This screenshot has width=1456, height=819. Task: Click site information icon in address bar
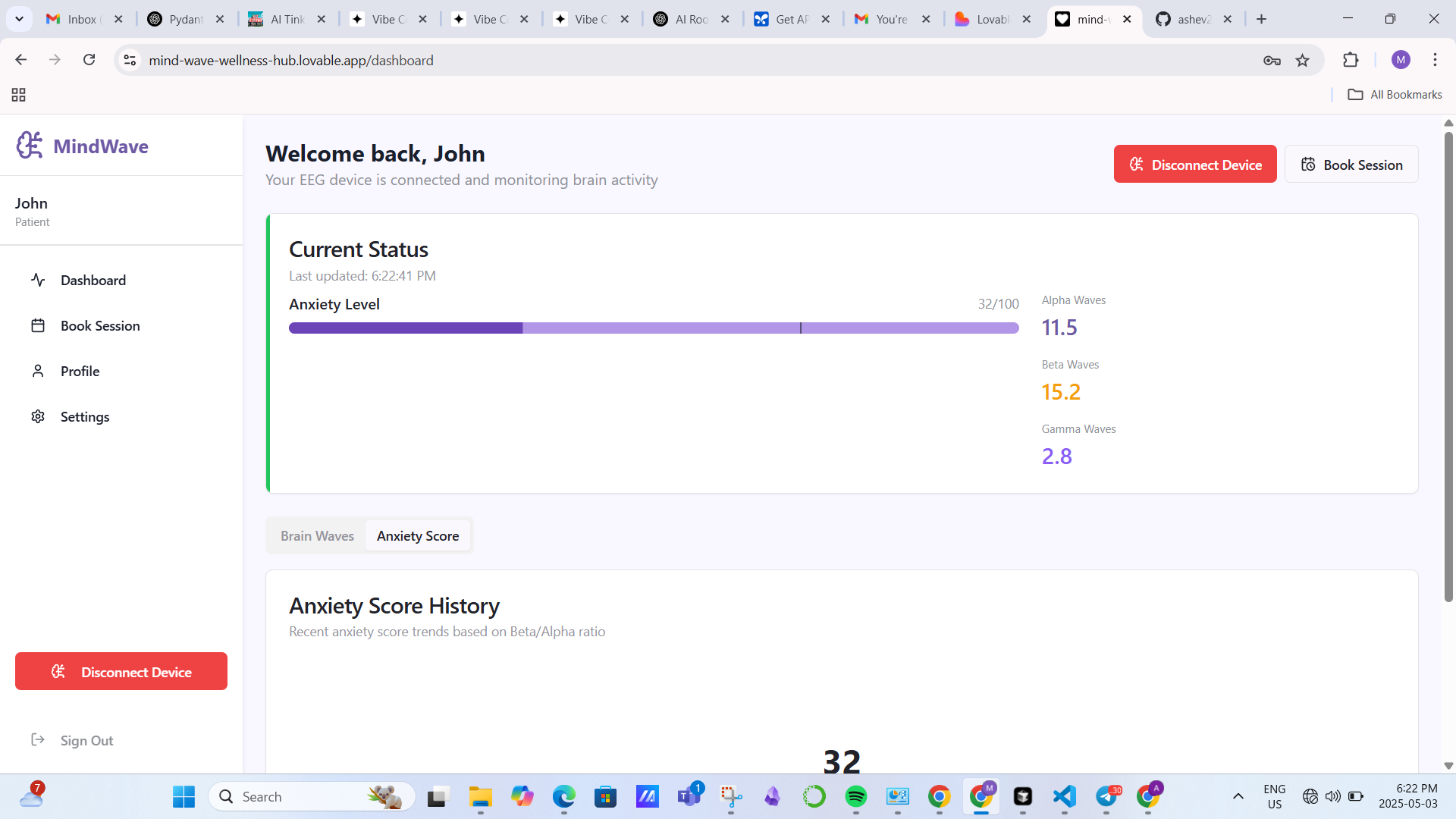click(130, 61)
